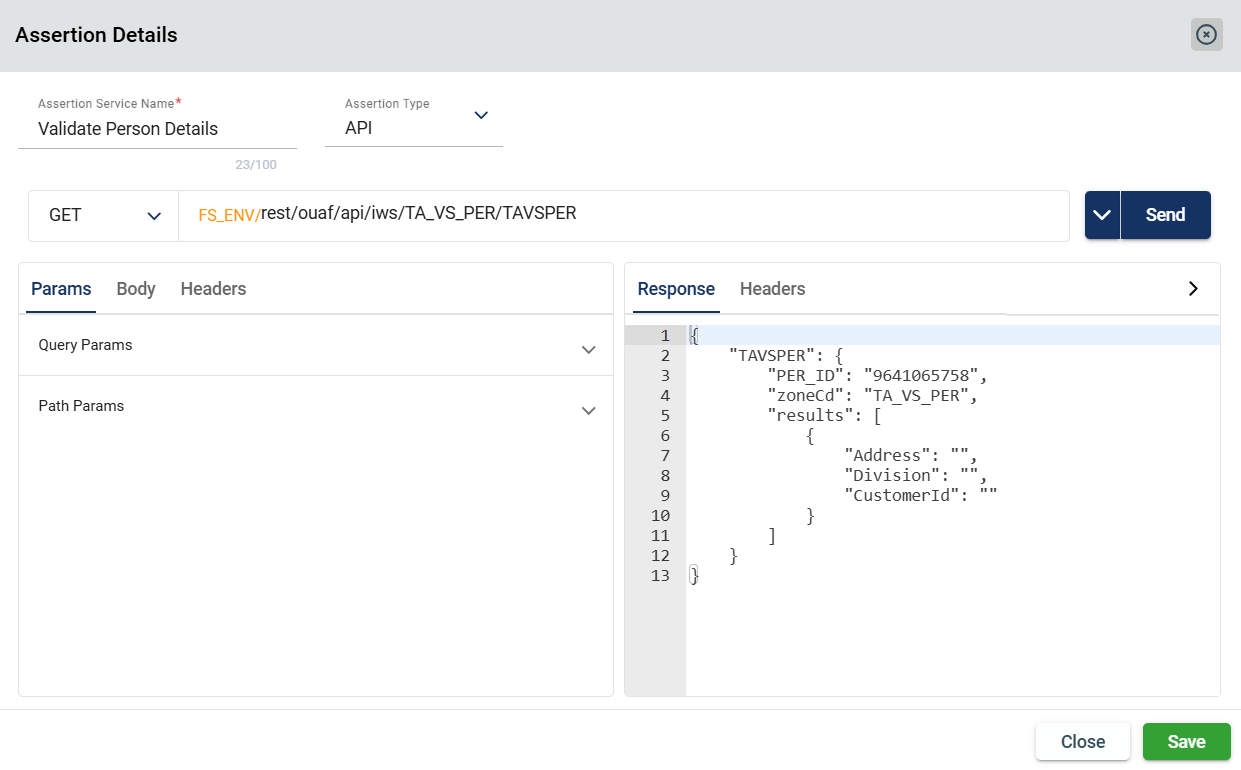Open the Assertion Type dropdown
The image size is (1241, 770).
point(480,116)
